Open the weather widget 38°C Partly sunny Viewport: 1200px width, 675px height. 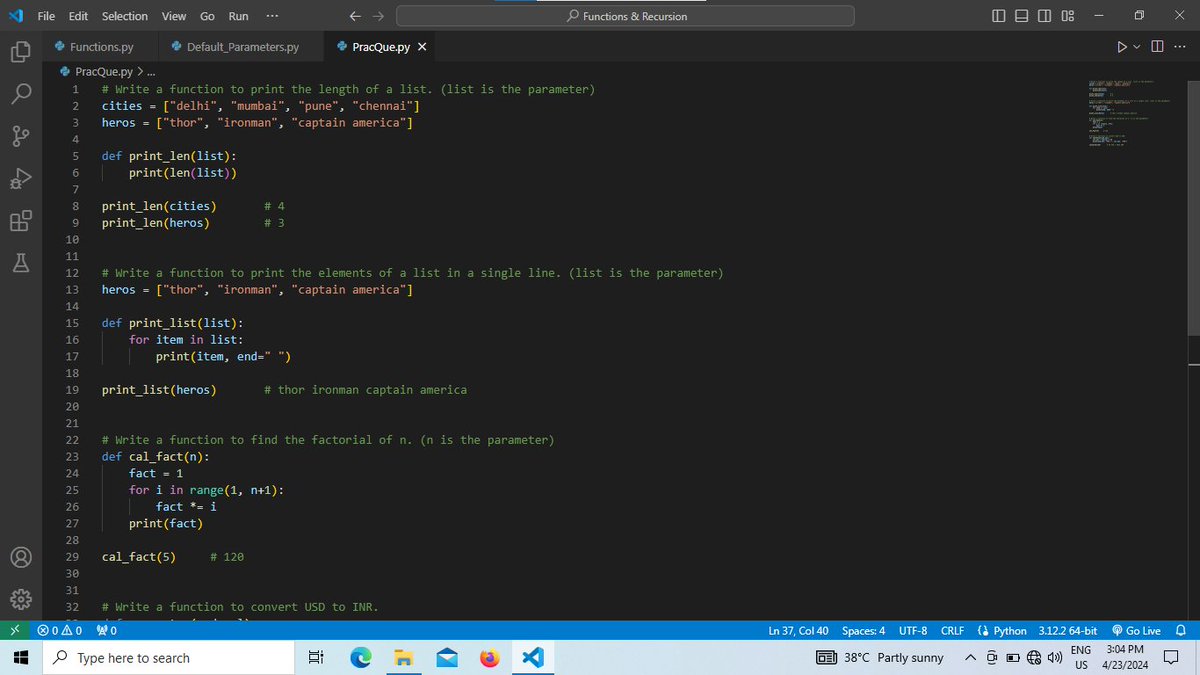[882, 658]
